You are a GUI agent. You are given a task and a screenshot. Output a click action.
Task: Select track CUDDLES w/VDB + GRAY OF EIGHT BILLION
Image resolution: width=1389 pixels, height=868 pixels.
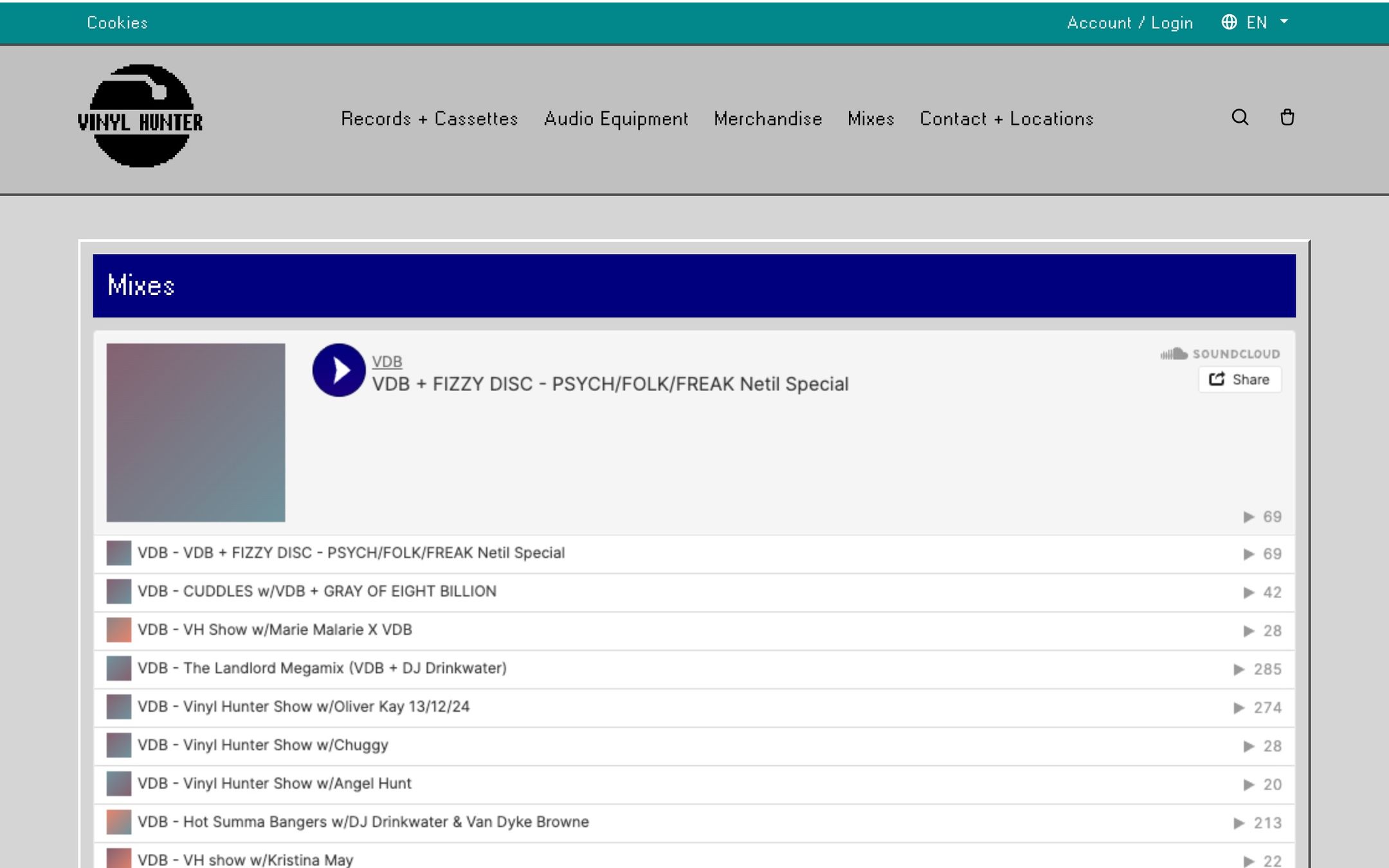tap(694, 592)
